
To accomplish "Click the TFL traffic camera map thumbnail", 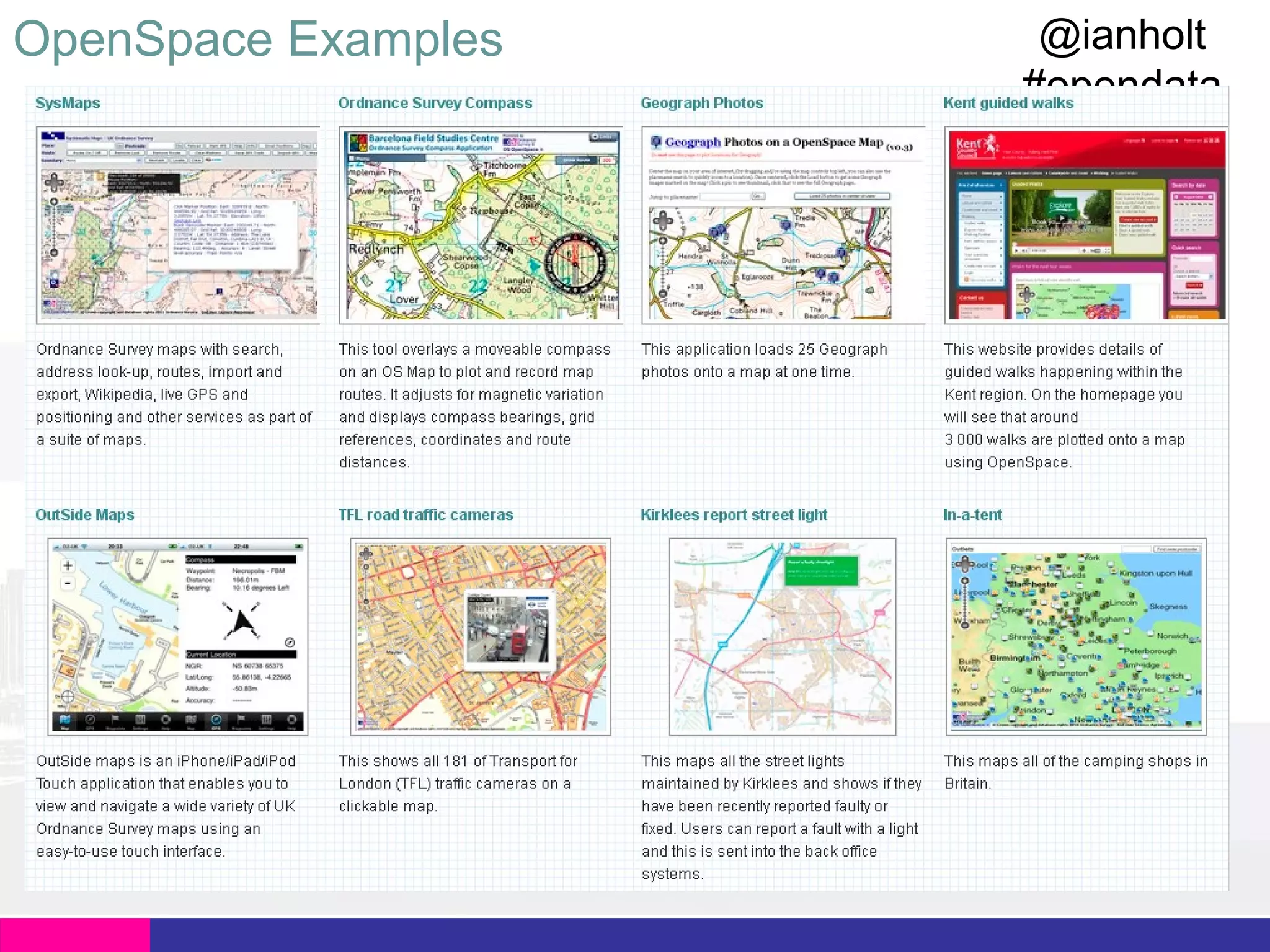I will (481, 637).
